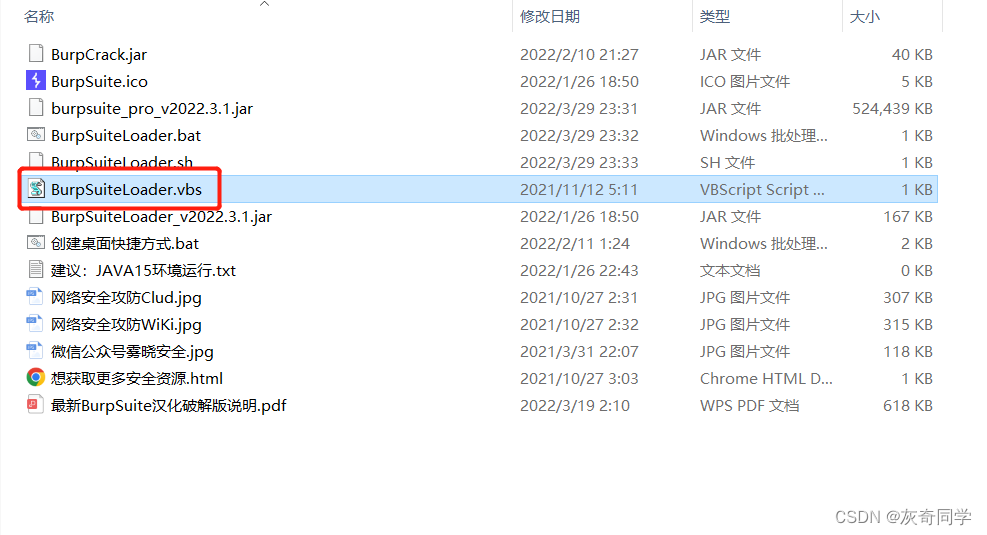987x535 pixels.
Task: Select the BurpCrack.jar file name
Action: (99, 55)
